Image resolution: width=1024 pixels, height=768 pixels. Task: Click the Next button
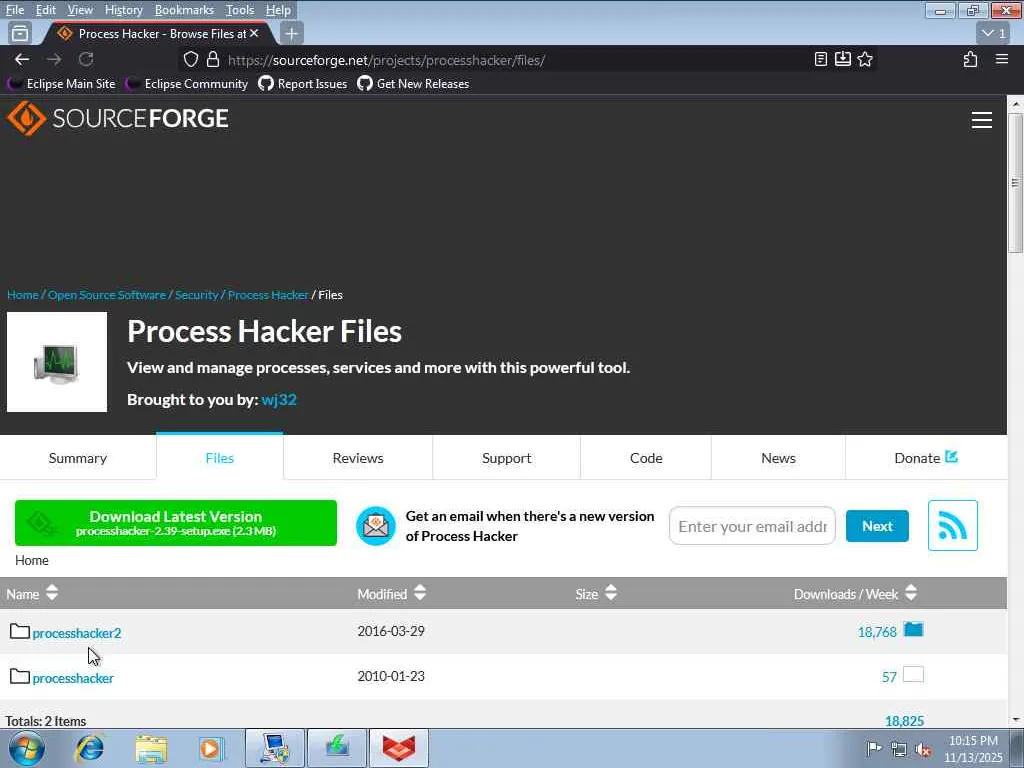877,526
